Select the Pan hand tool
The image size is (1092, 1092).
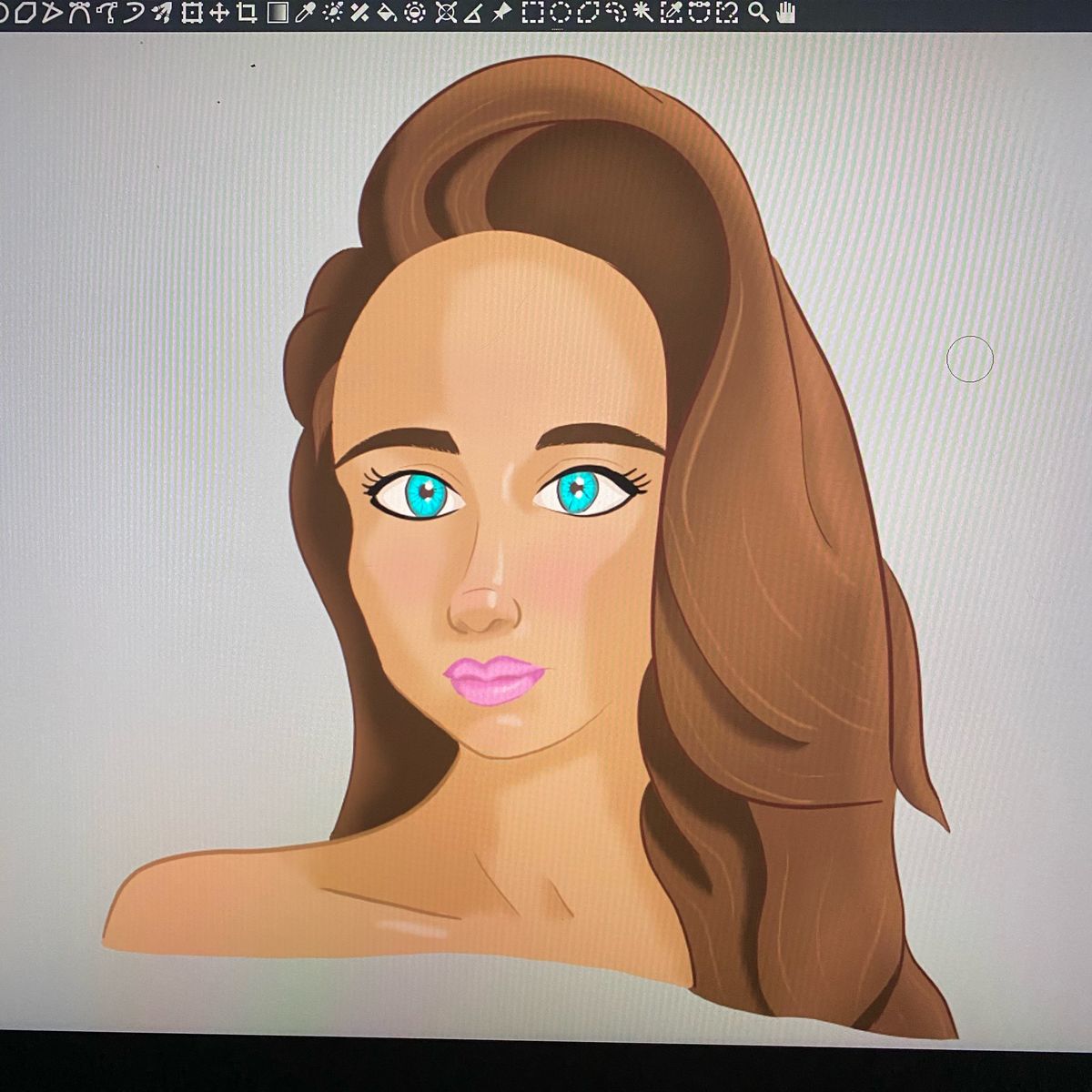[786, 13]
